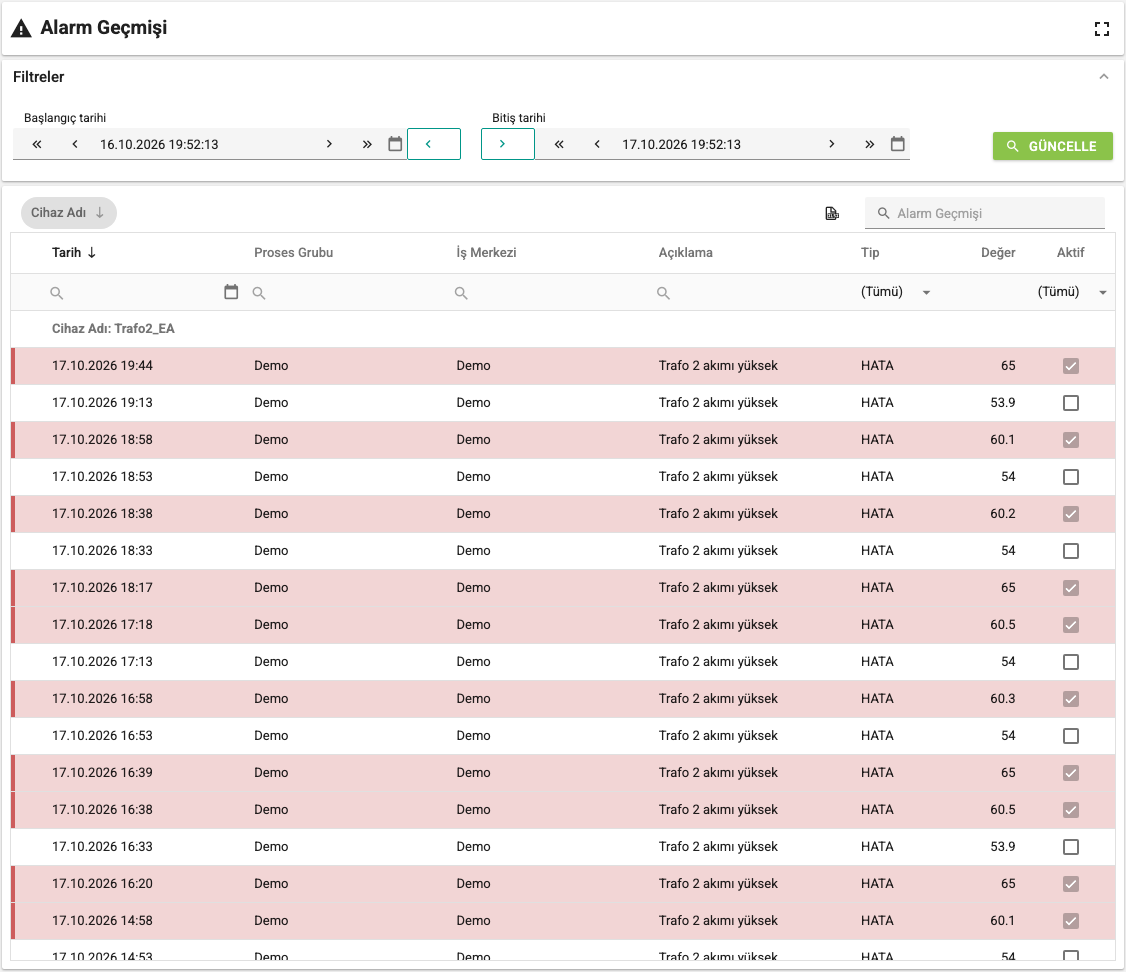
Task: Click the Cihaz Adı grouping chip
Action: pos(69,212)
